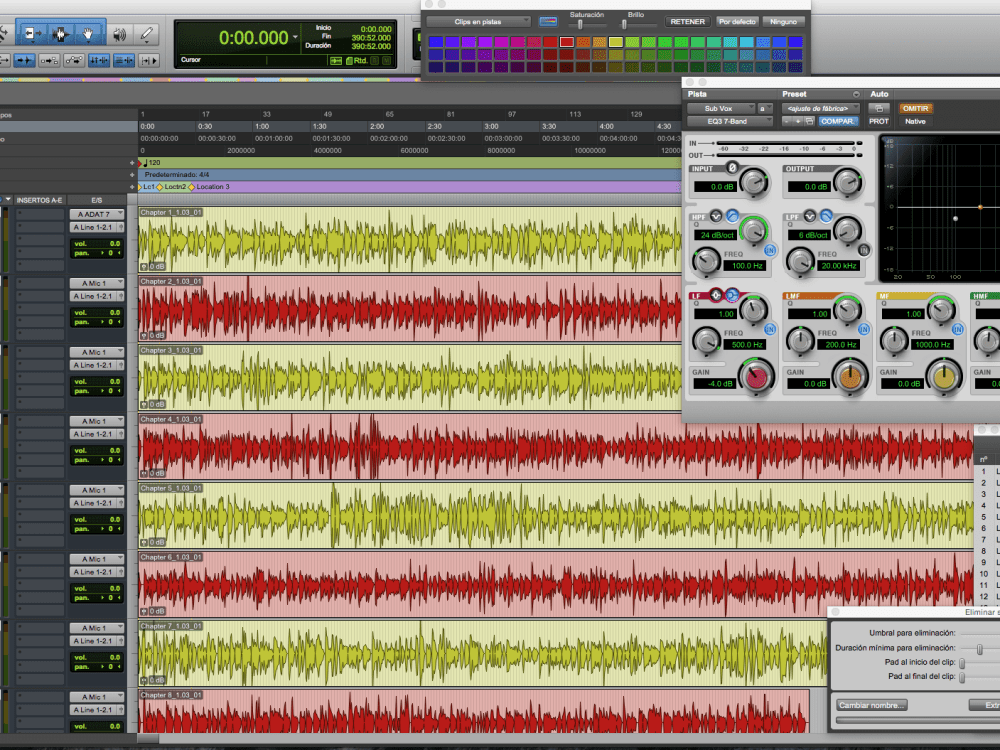Toggle the HPF band IN button
This screenshot has width=1000, height=750.
click(770, 250)
